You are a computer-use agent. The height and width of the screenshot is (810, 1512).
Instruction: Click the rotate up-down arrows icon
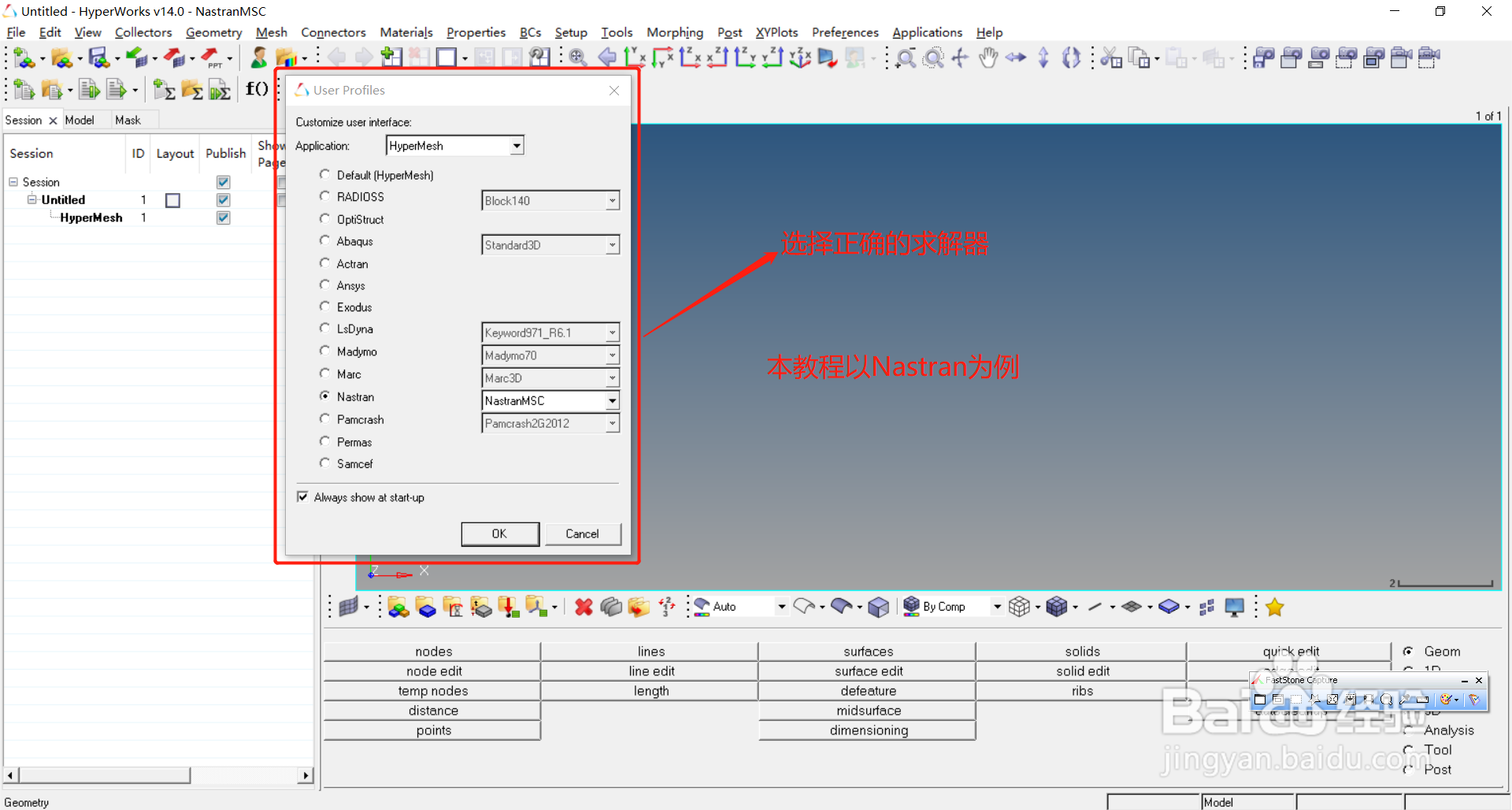pos(1043,58)
